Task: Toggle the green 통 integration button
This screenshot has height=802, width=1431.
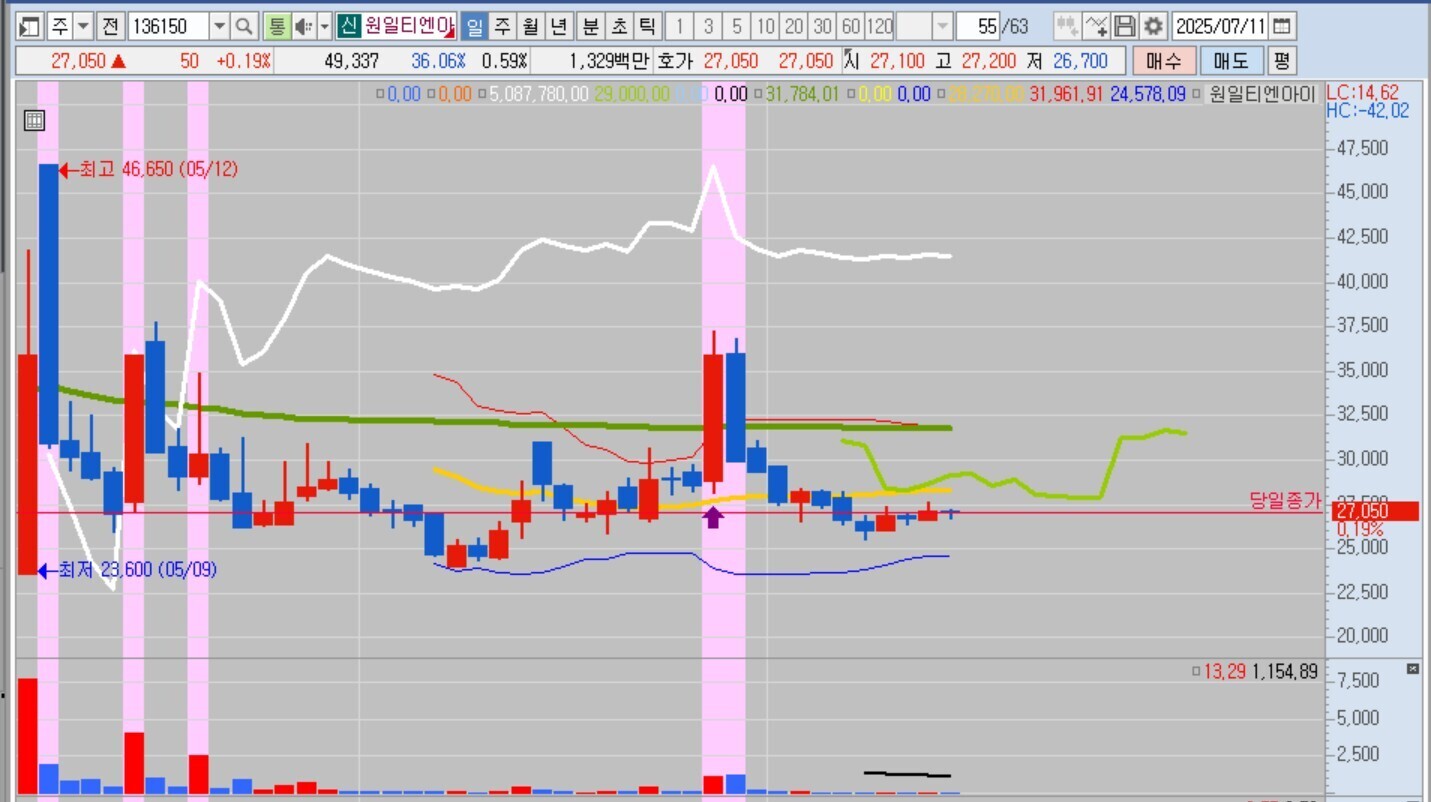Action: coord(276,26)
